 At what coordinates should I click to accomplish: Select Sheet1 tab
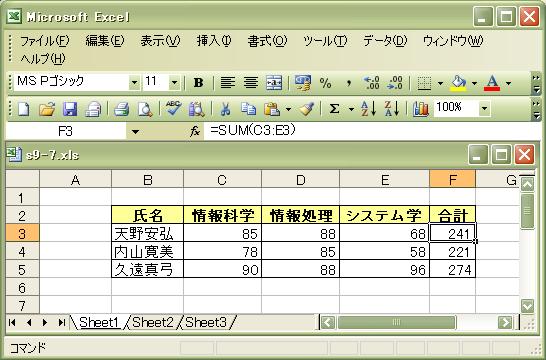[x=99, y=322]
